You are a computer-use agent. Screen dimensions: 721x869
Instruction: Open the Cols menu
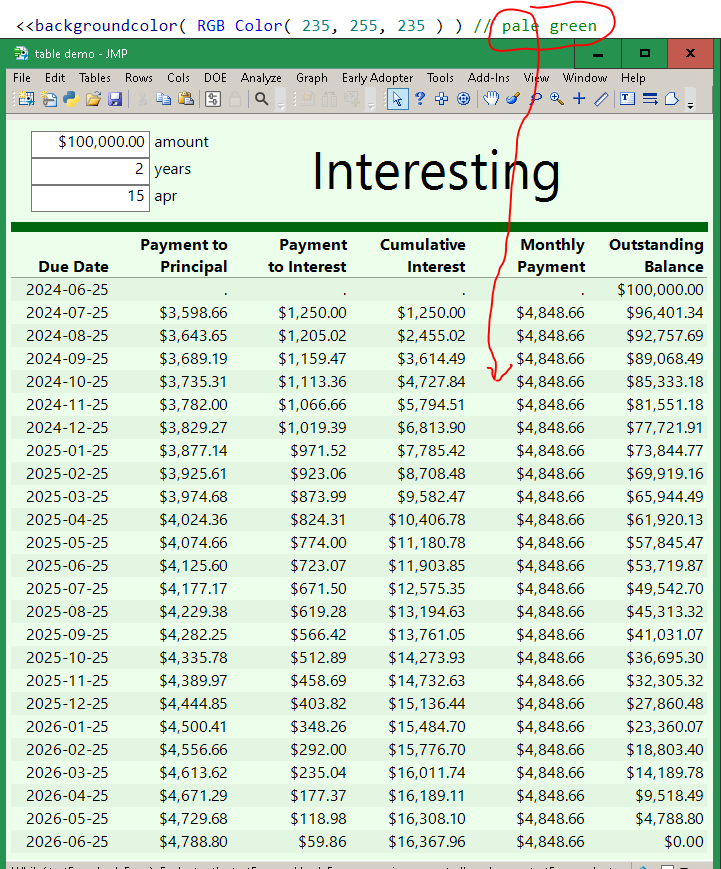(178, 78)
